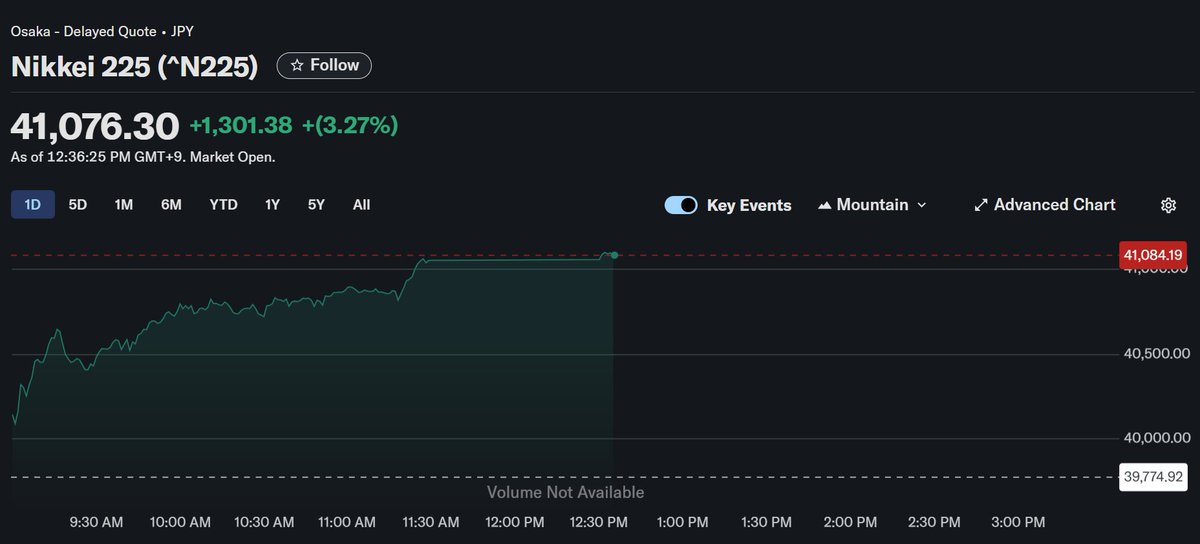Select the 1D range tab
The height and width of the screenshot is (544, 1200).
click(x=32, y=204)
